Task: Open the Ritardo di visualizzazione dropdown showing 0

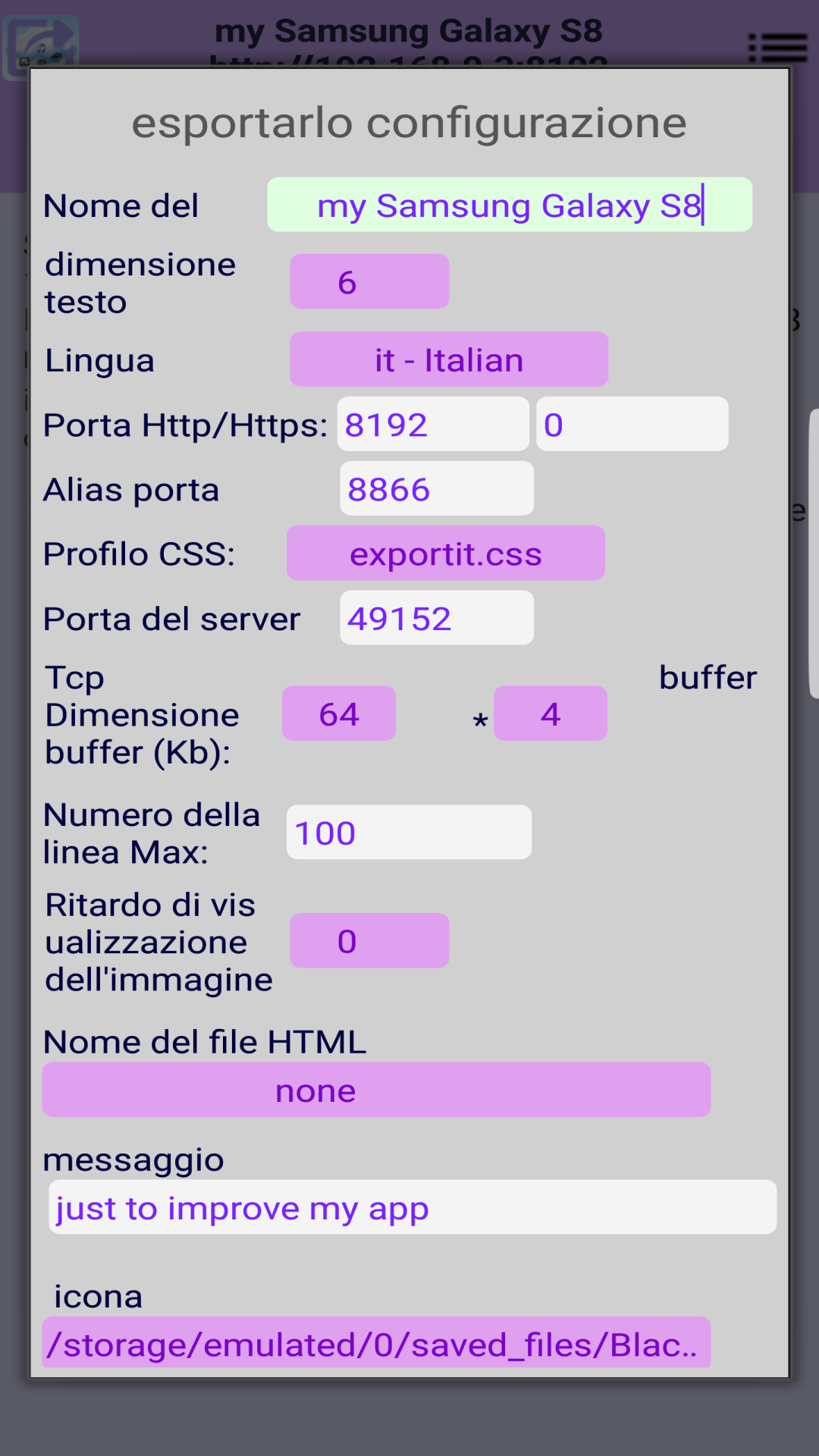Action: (369, 940)
